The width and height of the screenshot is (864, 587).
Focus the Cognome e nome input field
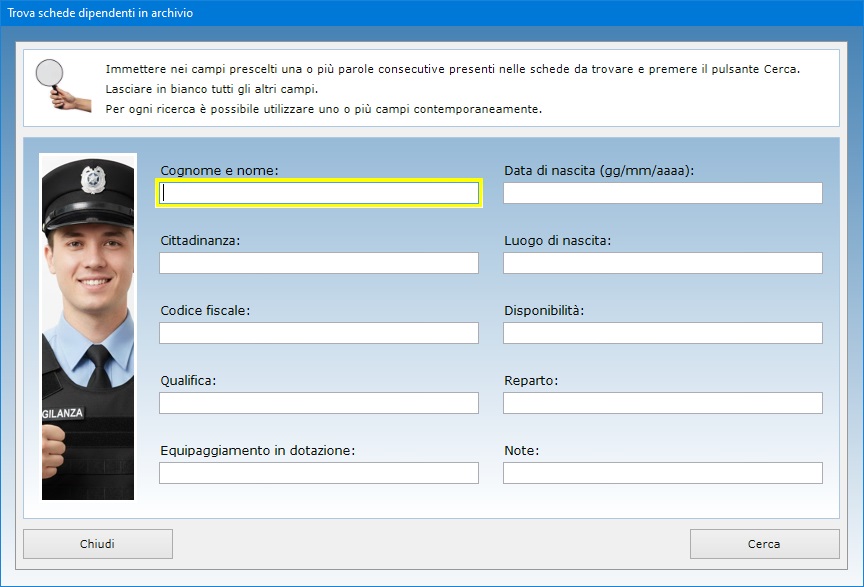click(319, 193)
